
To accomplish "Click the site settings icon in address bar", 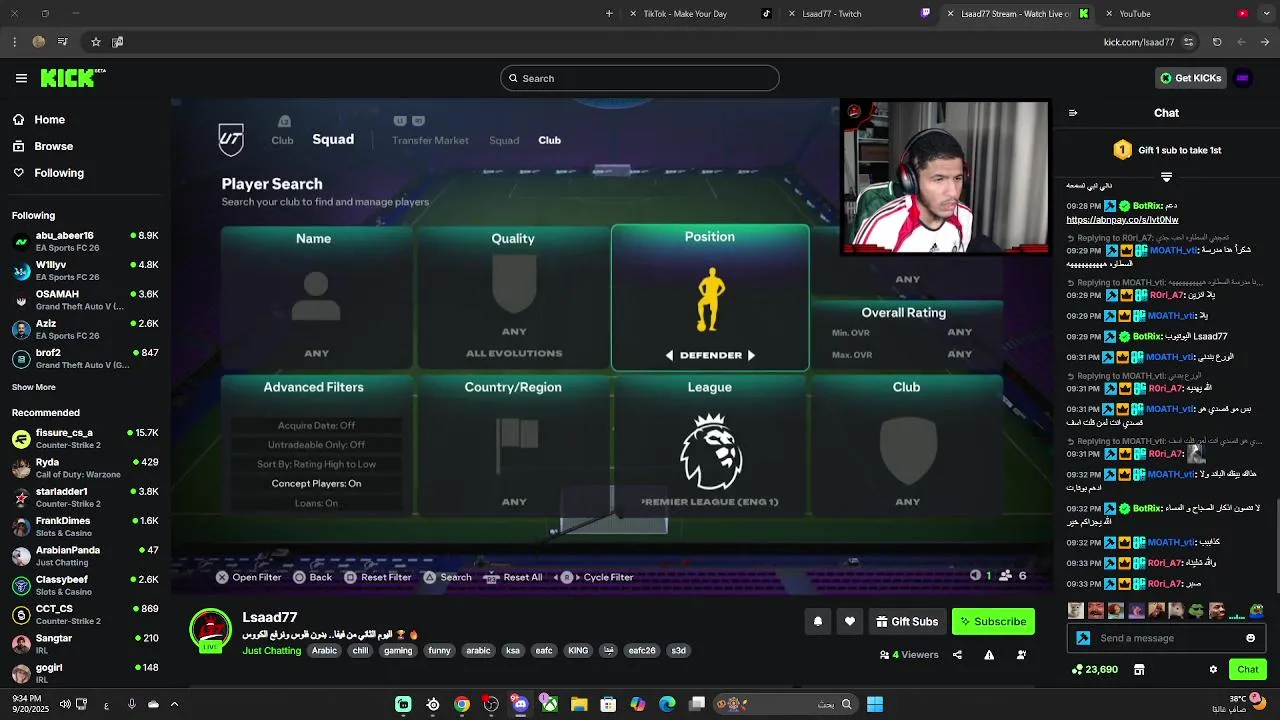I will point(1188,42).
